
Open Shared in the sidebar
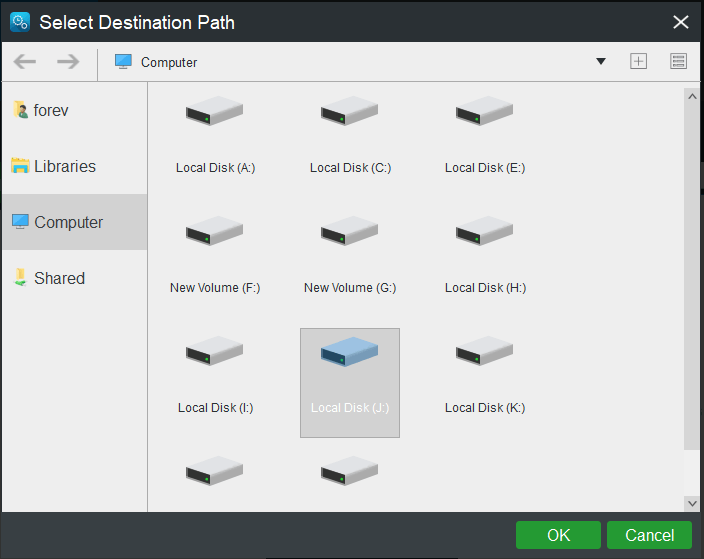74,278
